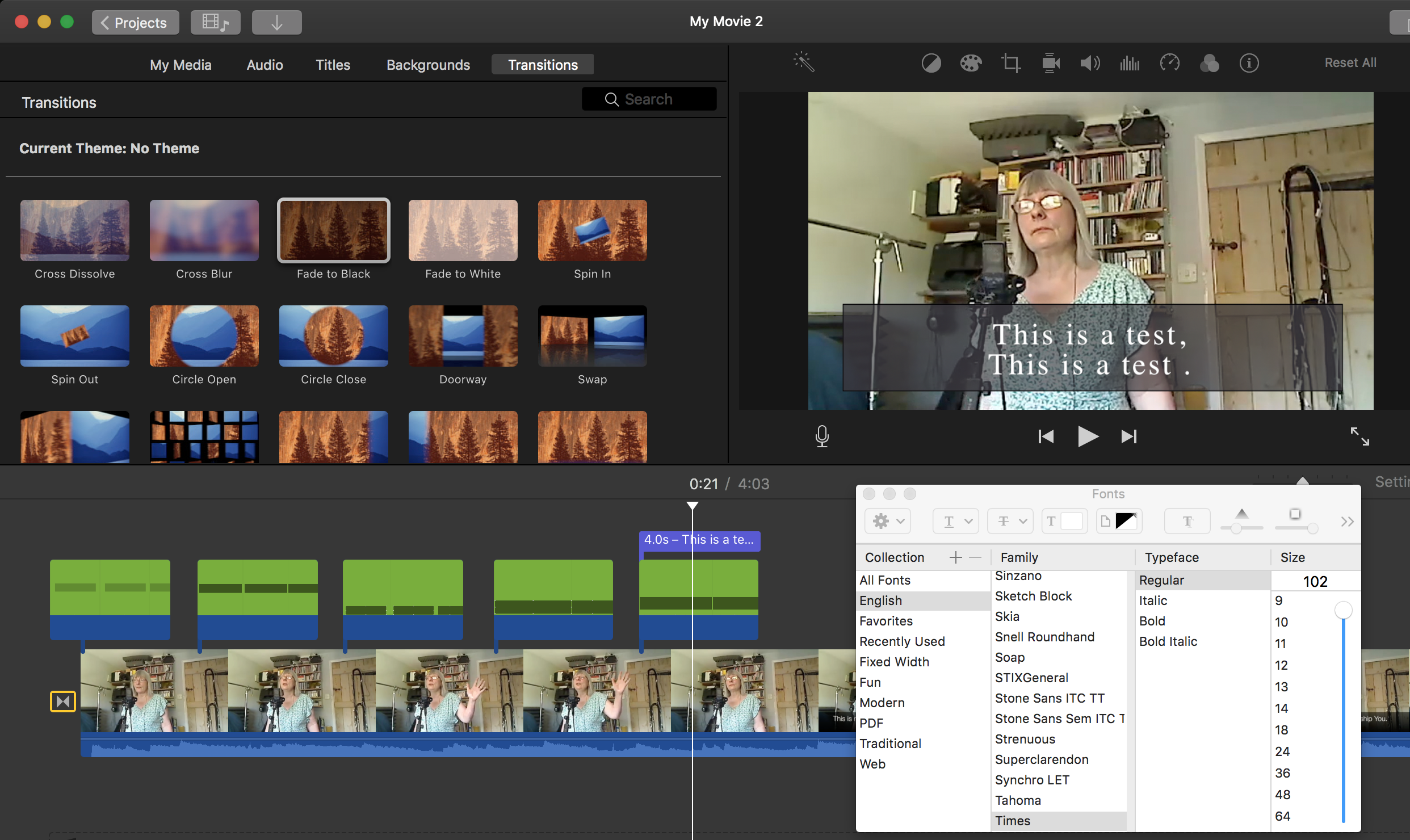
Task: Select the cropping tool icon
Action: 1010,63
